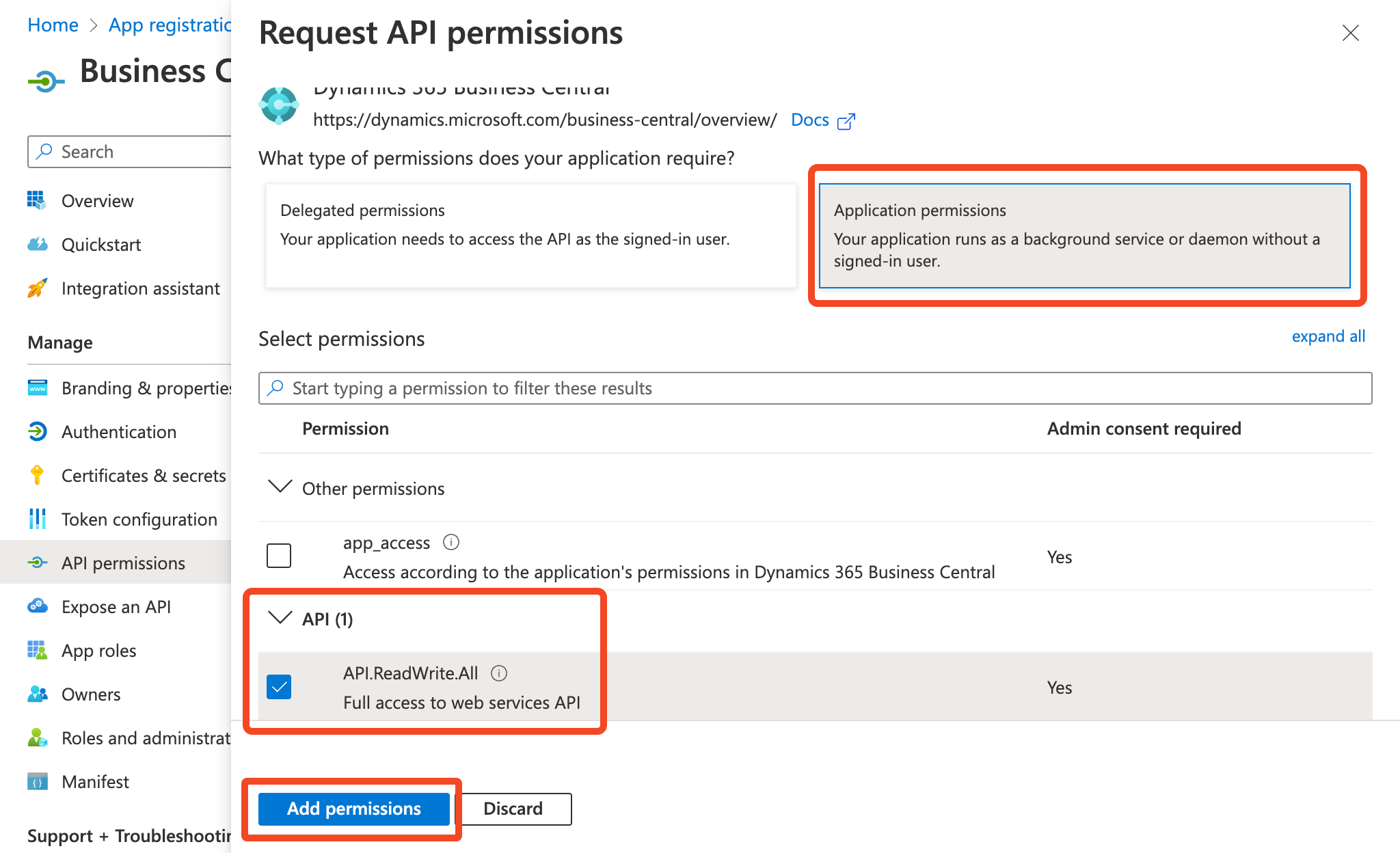Click the API permissions sidebar icon
1400x853 pixels.
tap(37, 563)
